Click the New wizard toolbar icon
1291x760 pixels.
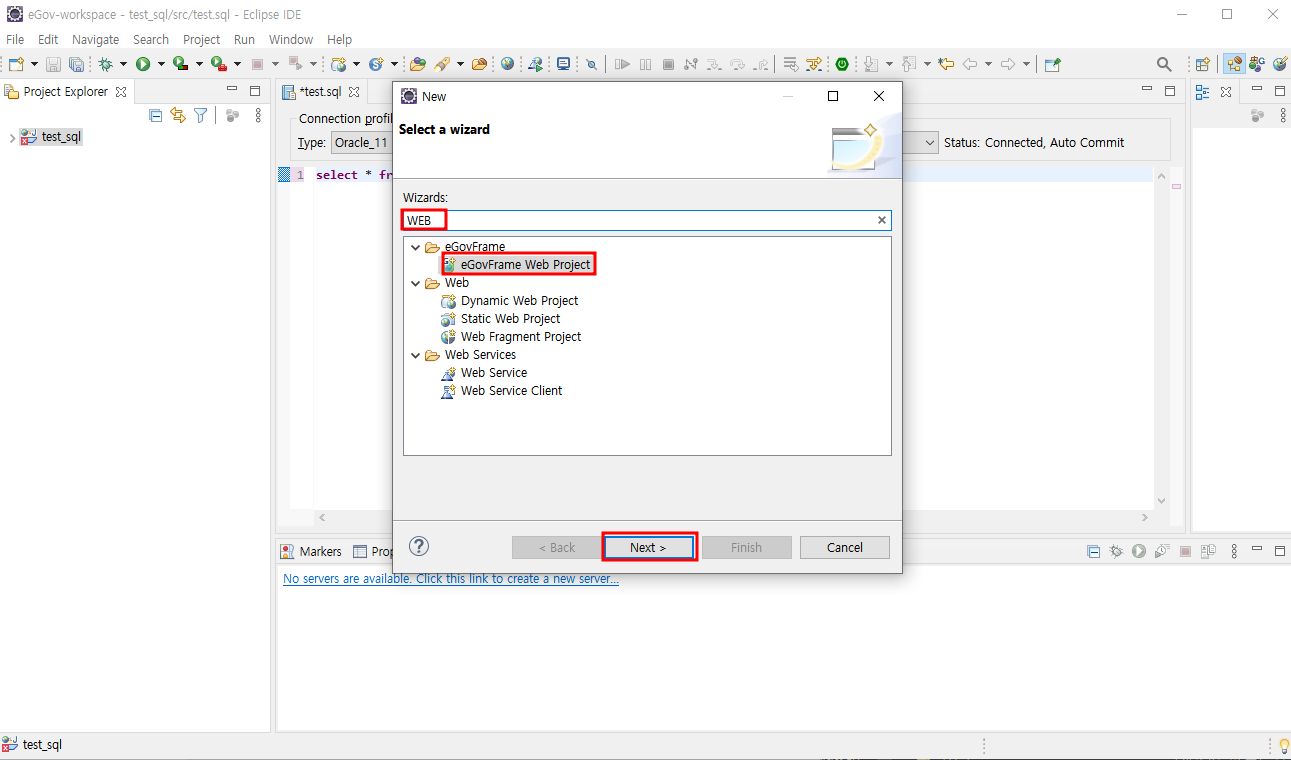tap(16, 64)
